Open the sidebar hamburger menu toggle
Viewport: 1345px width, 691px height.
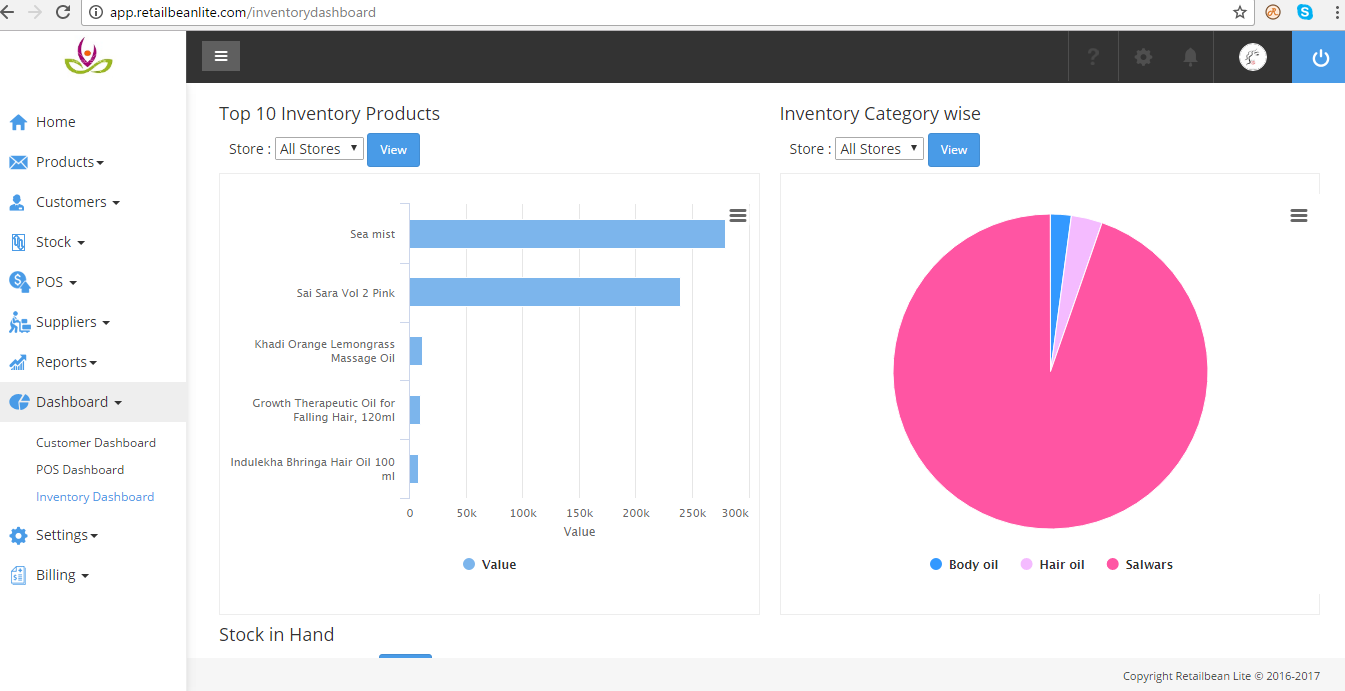(x=220, y=56)
